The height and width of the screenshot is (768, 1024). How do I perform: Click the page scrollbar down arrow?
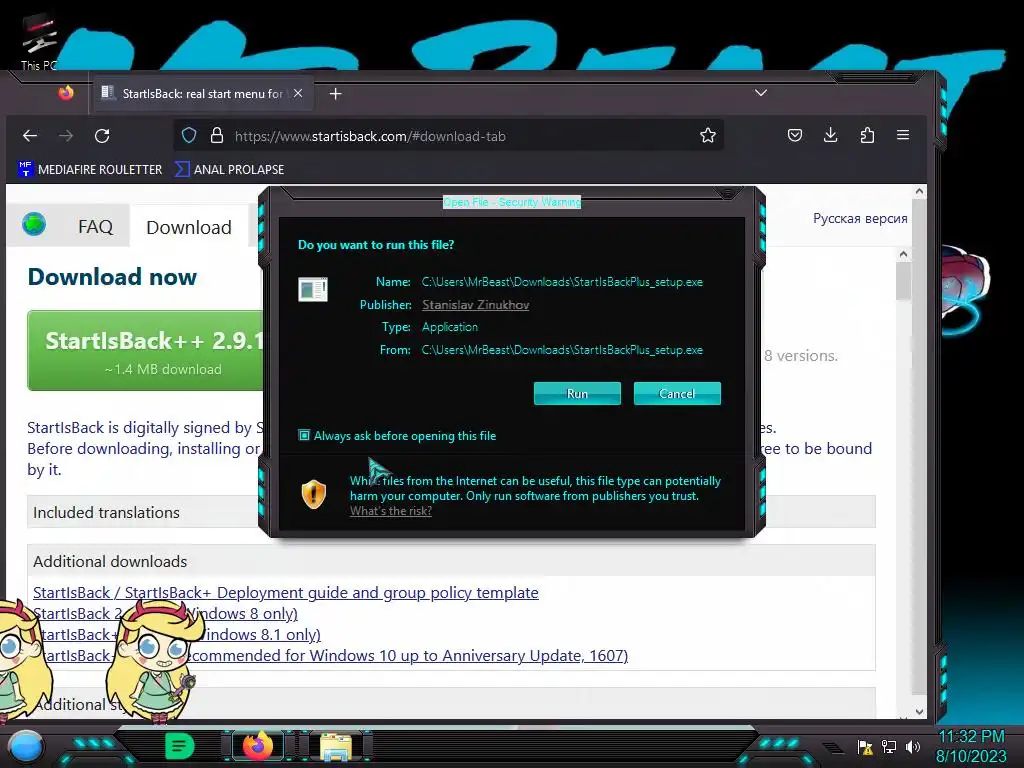(x=919, y=711)
